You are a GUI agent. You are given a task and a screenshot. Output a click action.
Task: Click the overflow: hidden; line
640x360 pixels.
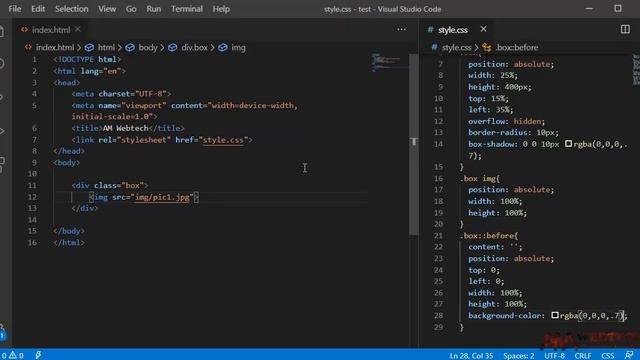point(506,121)
